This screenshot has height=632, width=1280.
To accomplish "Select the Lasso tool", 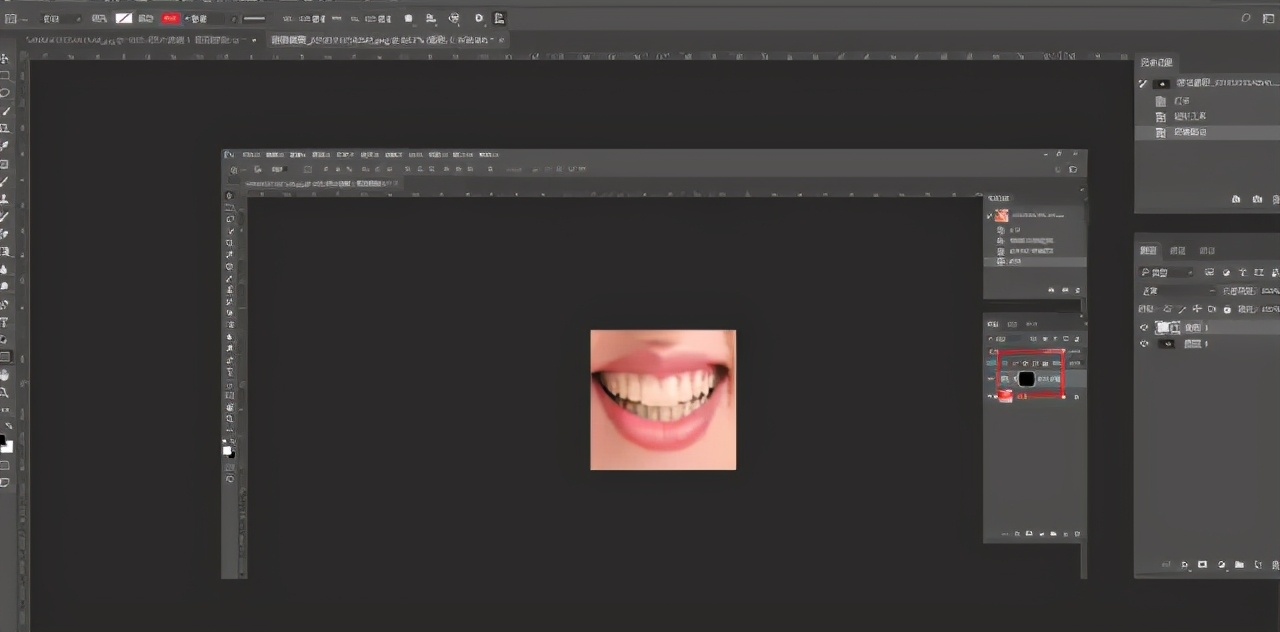I will tap(5, 92).
